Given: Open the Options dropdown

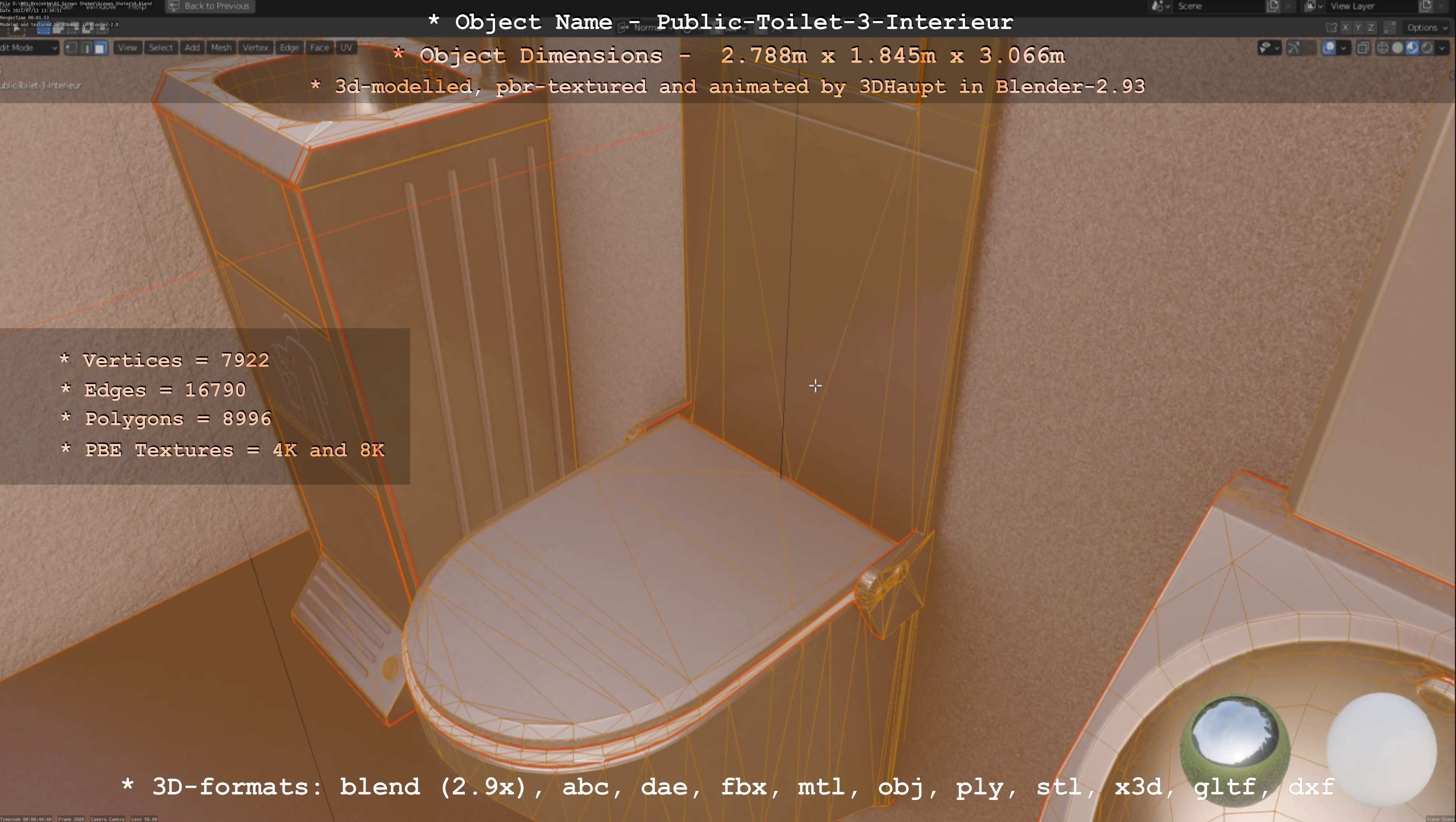Looking at the screenshot, I should click(1427, 28).
